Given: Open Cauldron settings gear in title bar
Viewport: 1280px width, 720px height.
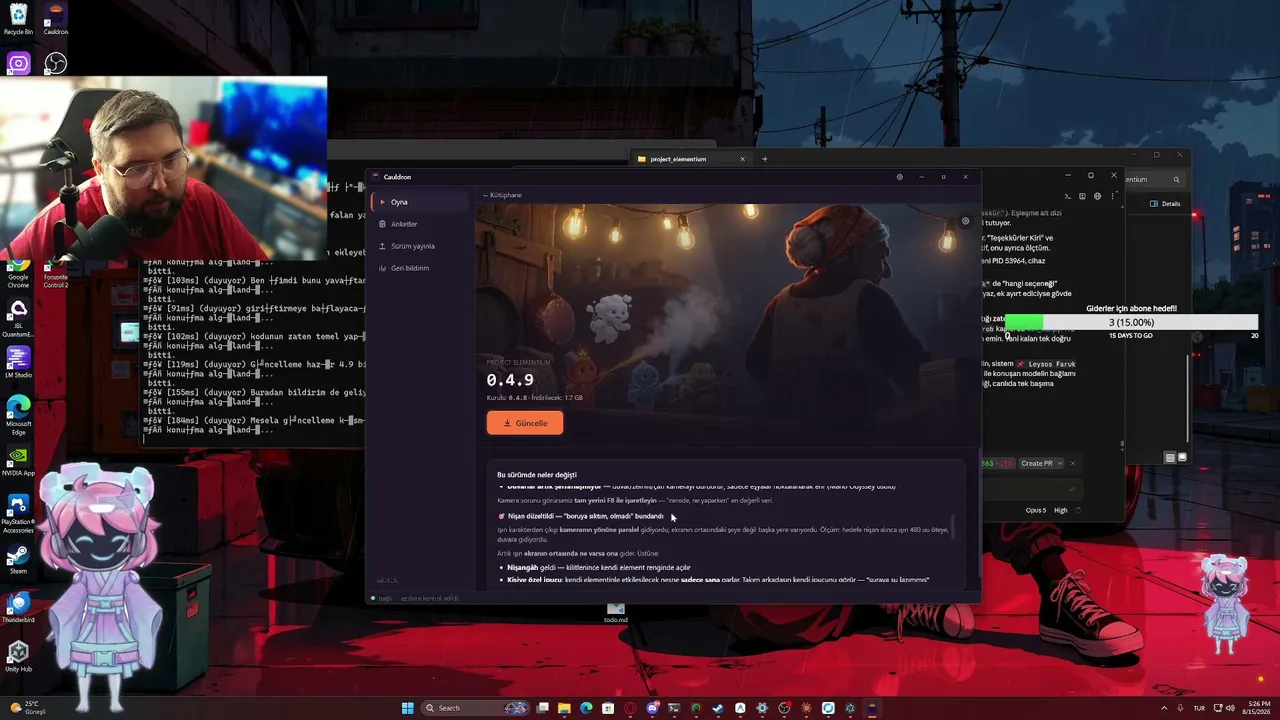Looking at the screenshot, I should coord(899,177).
